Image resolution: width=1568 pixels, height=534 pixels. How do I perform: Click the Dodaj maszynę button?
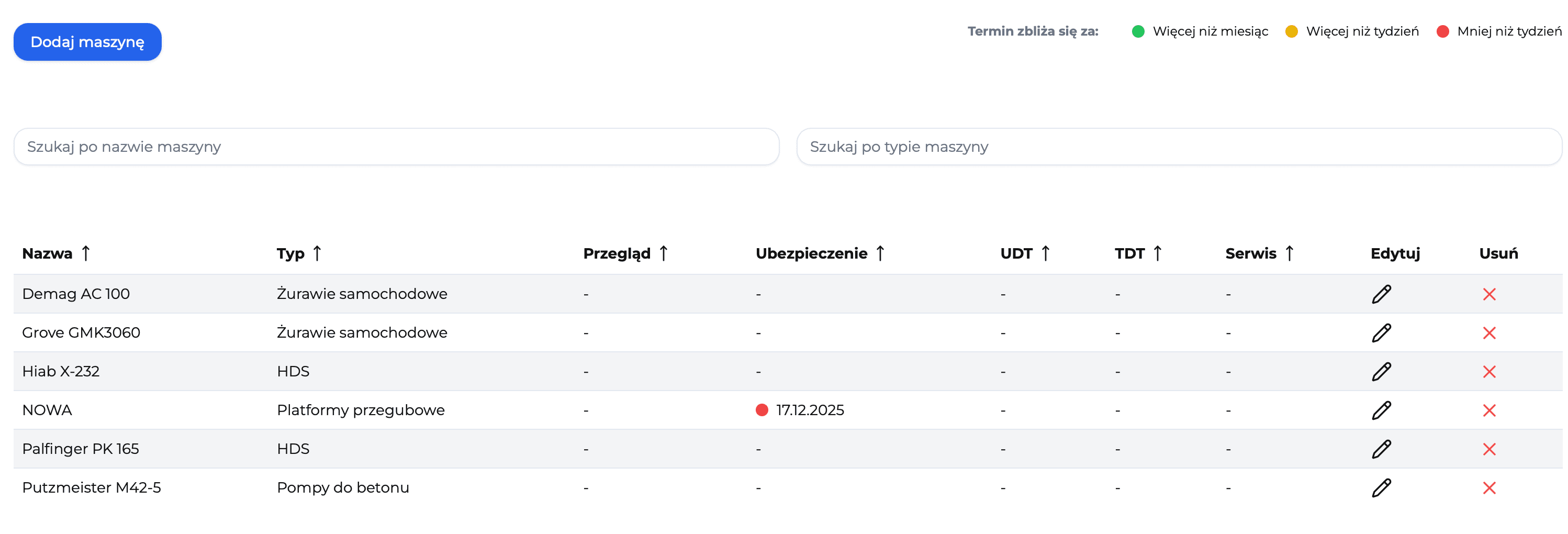tap(87, 41)
